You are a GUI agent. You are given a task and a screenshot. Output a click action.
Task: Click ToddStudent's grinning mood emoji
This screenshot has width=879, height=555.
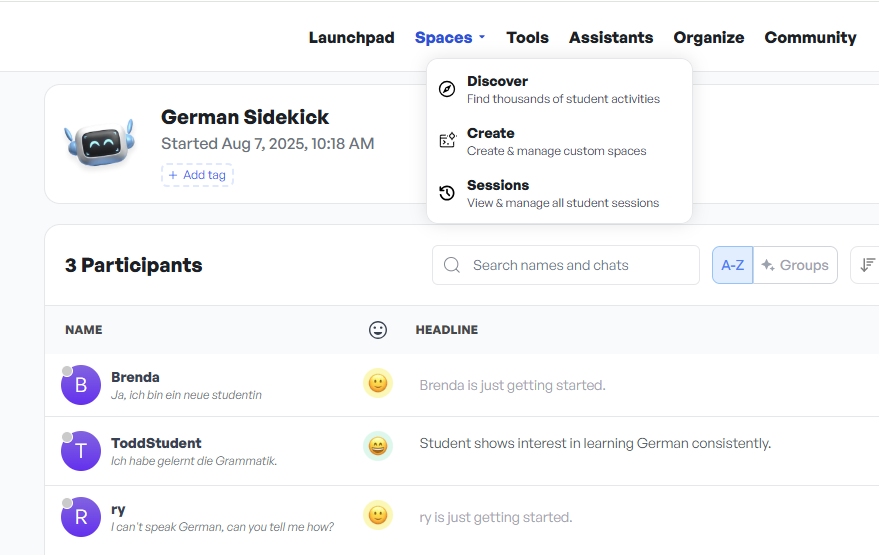pos(377,446)
